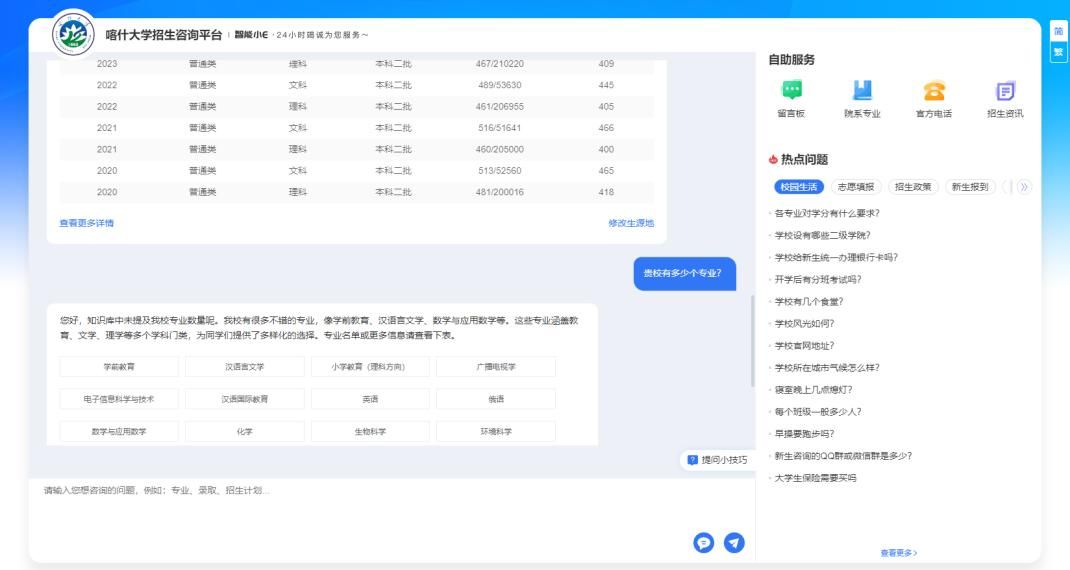
Task: Open the 提问小技巧 tips button
Action: [x=717, y=460]
